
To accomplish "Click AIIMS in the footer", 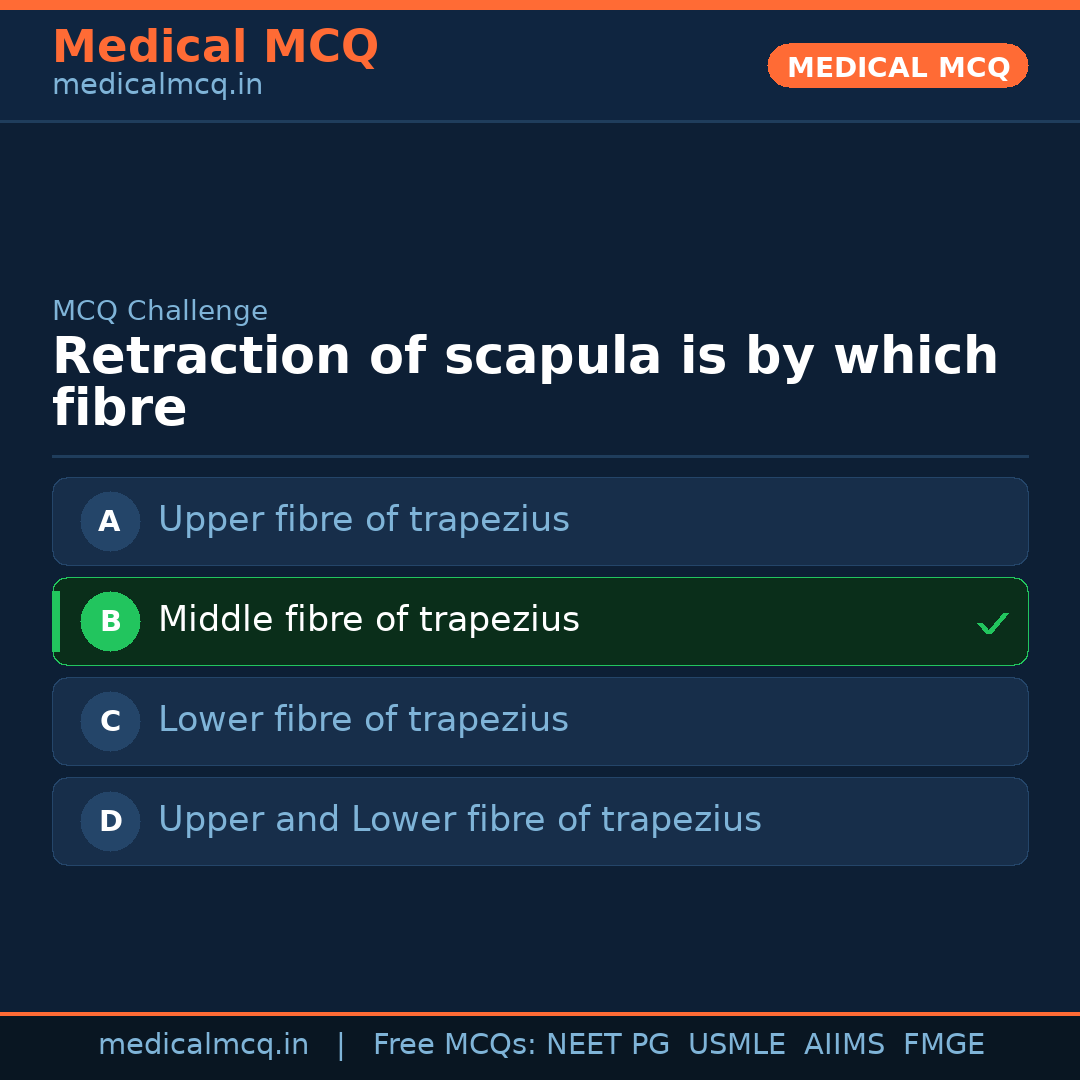I will click(x=844, y=1045).
